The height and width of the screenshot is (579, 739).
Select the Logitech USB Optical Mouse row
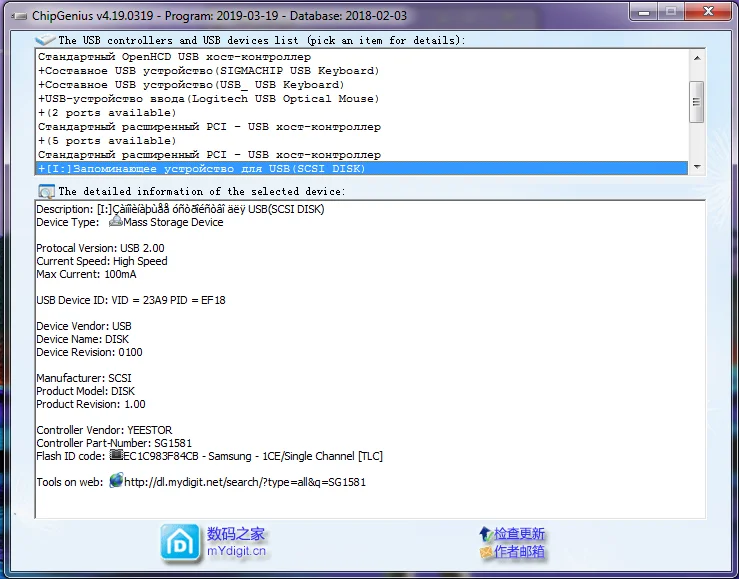pos(361,99)
